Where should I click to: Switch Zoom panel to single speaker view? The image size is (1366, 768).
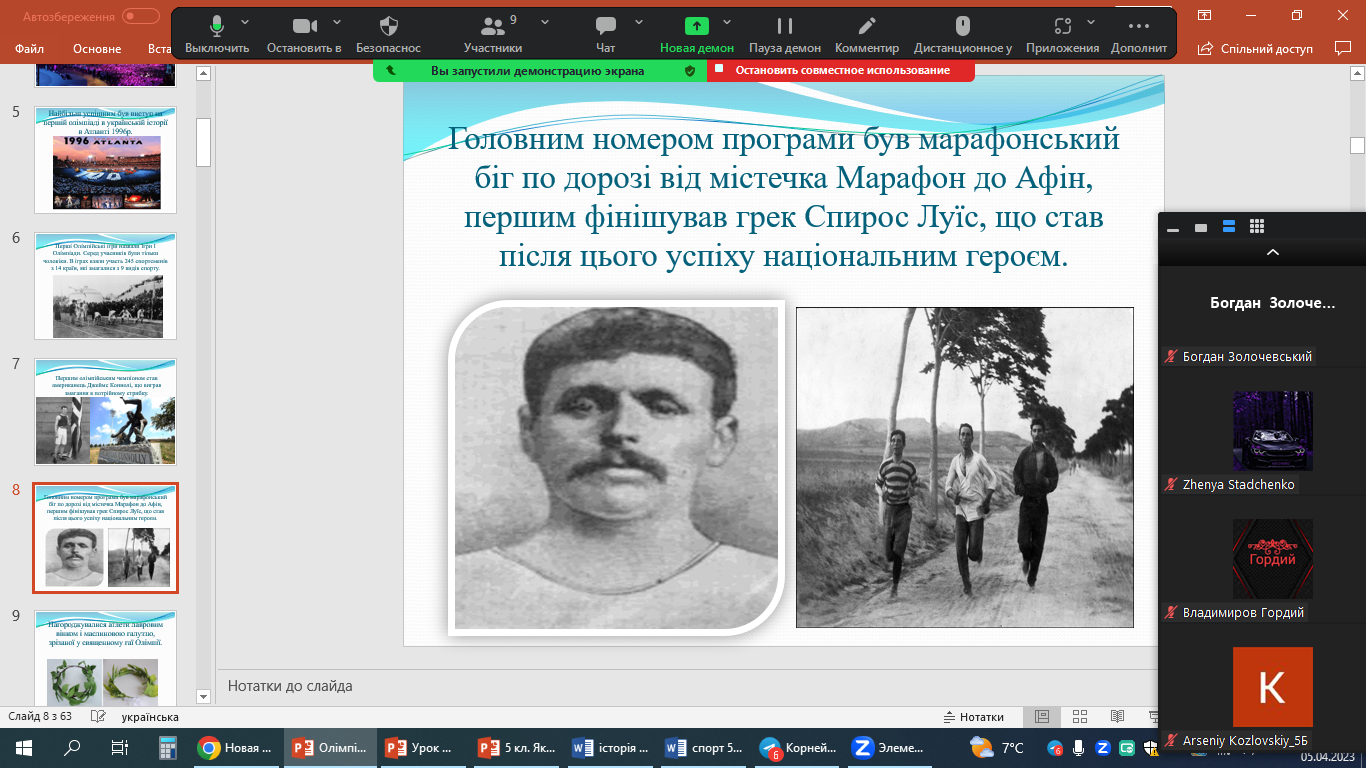tap(1201, 228)
